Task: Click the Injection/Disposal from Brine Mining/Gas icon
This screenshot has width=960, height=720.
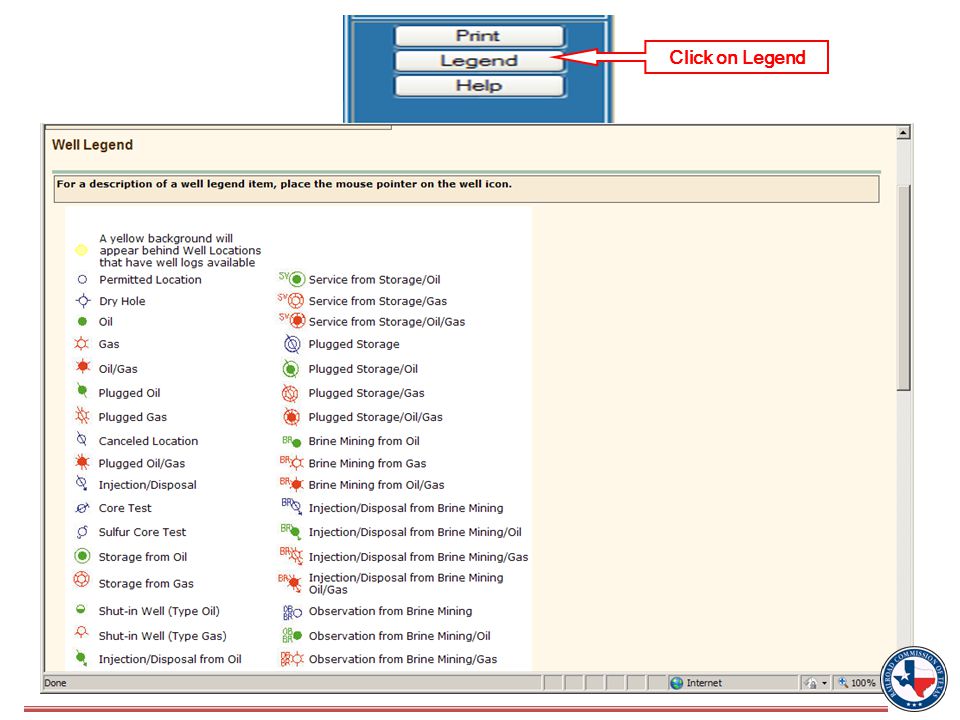Action: (291, 555)
